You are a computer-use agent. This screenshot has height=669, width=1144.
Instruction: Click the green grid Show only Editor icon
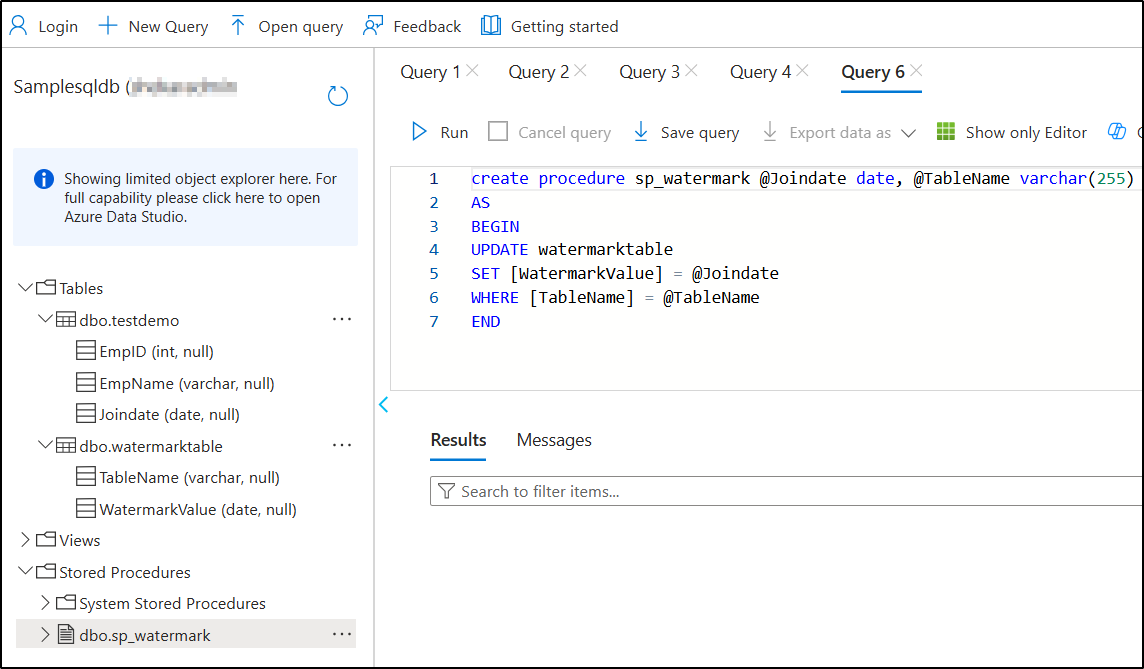tap(946, 131)
